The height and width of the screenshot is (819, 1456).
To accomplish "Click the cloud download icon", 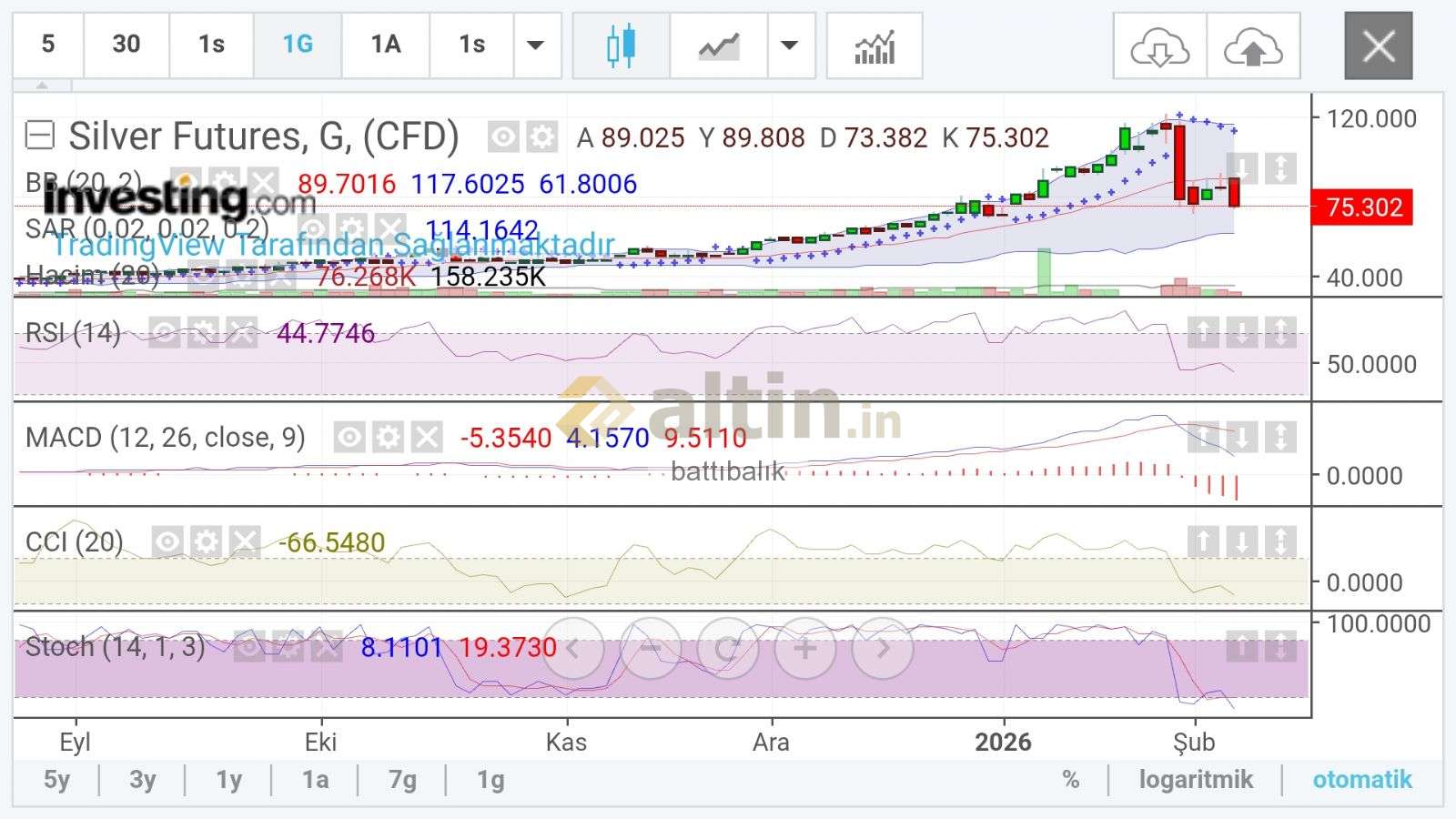I will 1159,47.
